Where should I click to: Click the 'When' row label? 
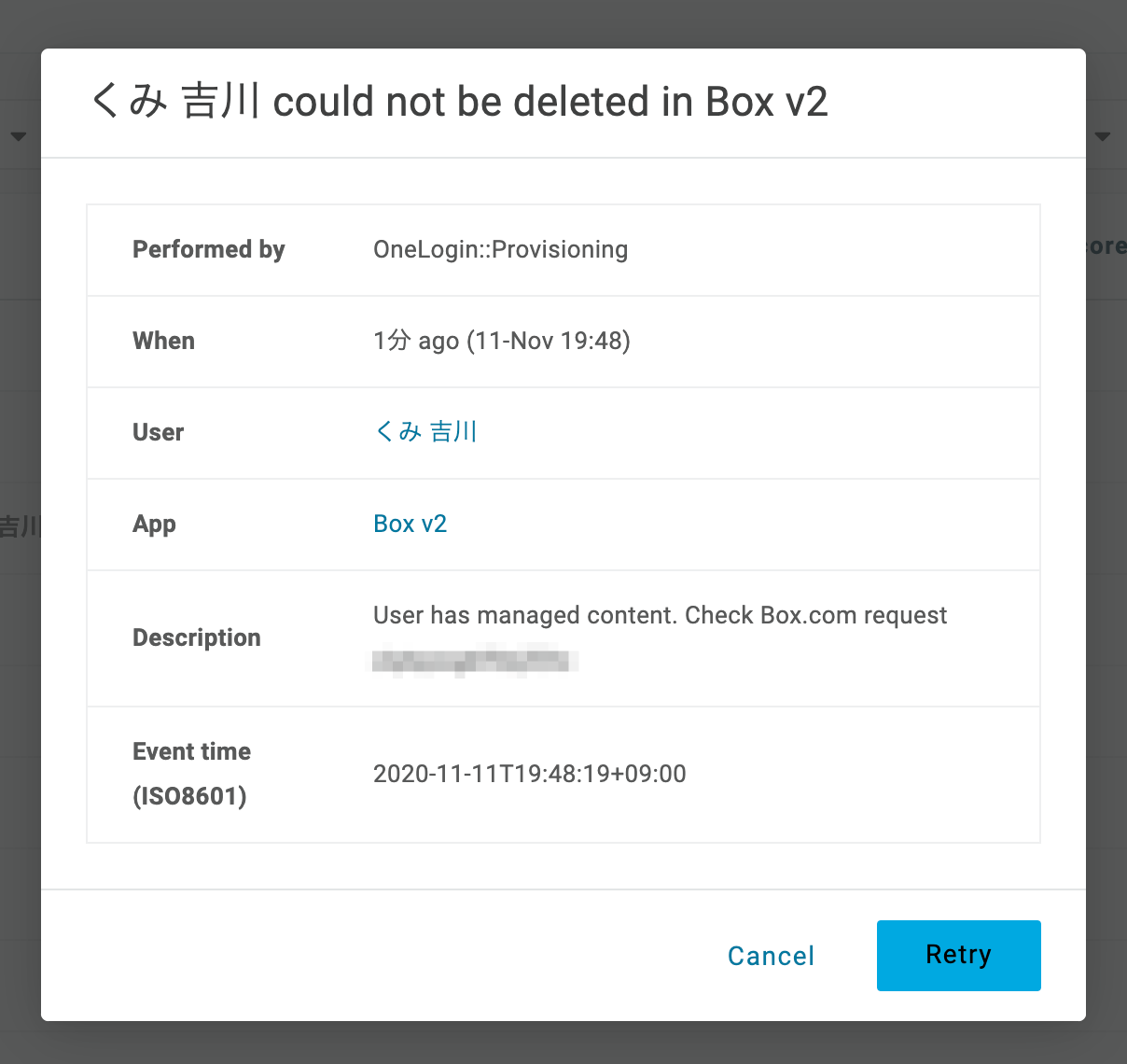(163, 341)
